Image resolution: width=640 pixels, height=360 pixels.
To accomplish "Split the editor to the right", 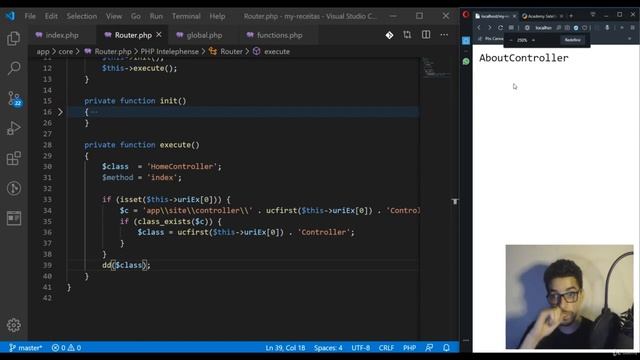I will (426, 35).
